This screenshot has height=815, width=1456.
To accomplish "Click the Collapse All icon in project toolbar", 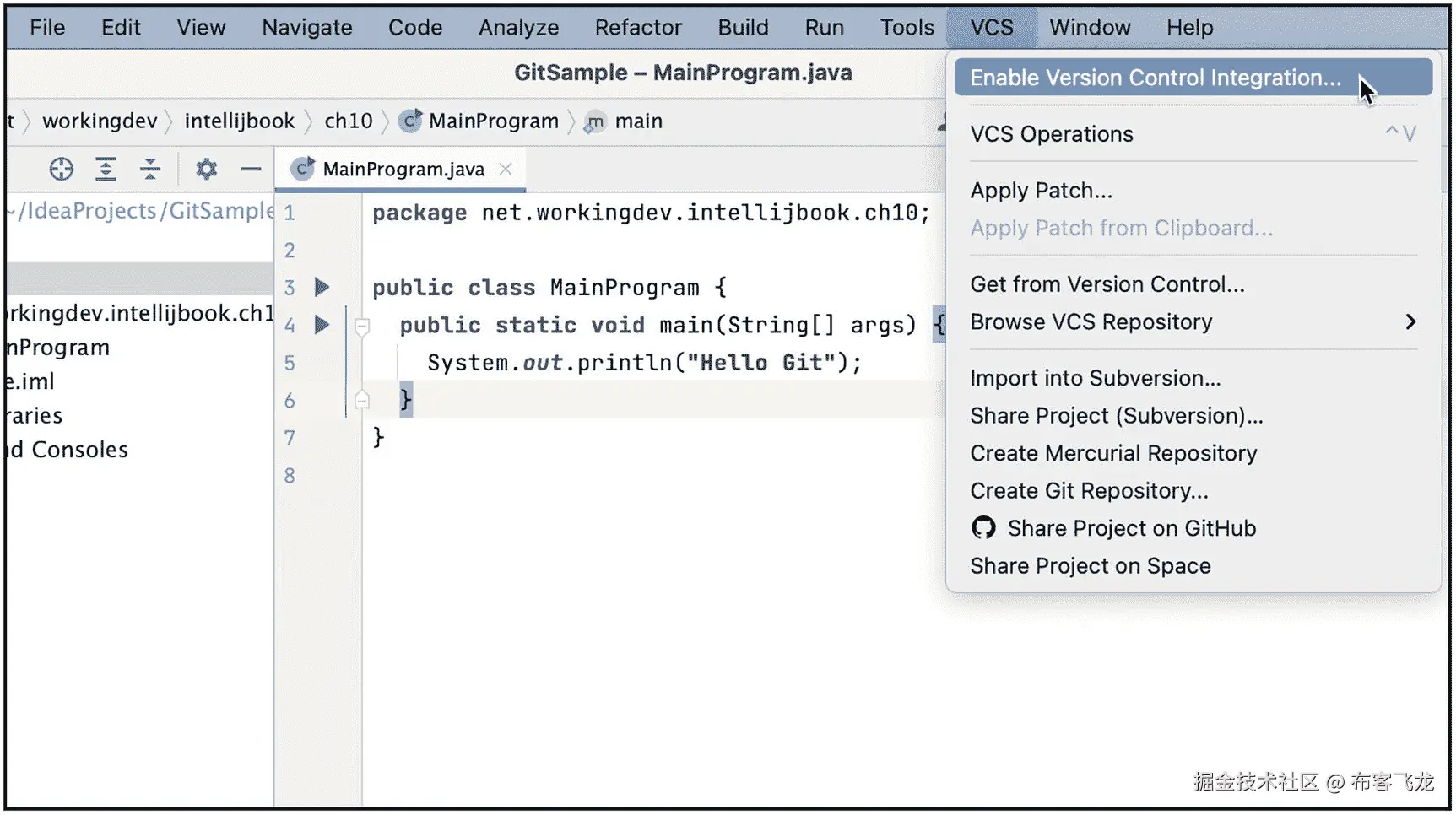I will pyautogui.click(x=150, y=170).
